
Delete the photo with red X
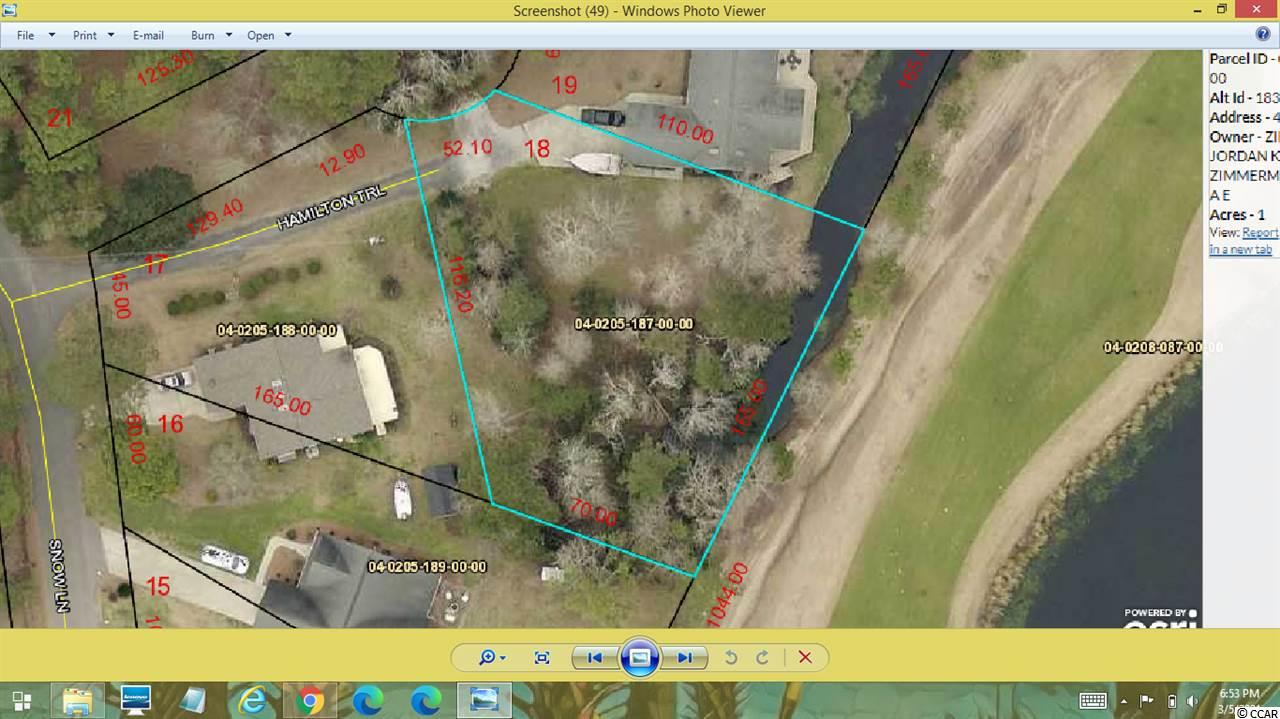tap(805, 657)
